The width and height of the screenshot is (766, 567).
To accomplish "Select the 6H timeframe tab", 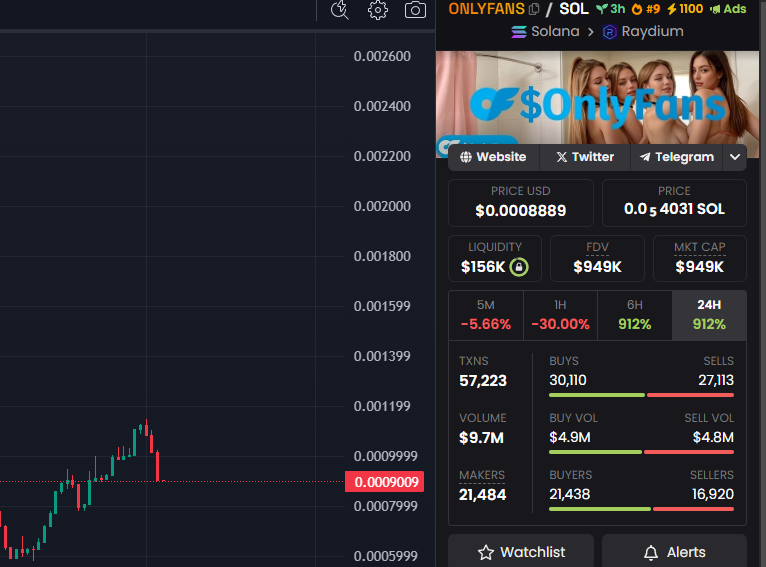I will [635, 315].
